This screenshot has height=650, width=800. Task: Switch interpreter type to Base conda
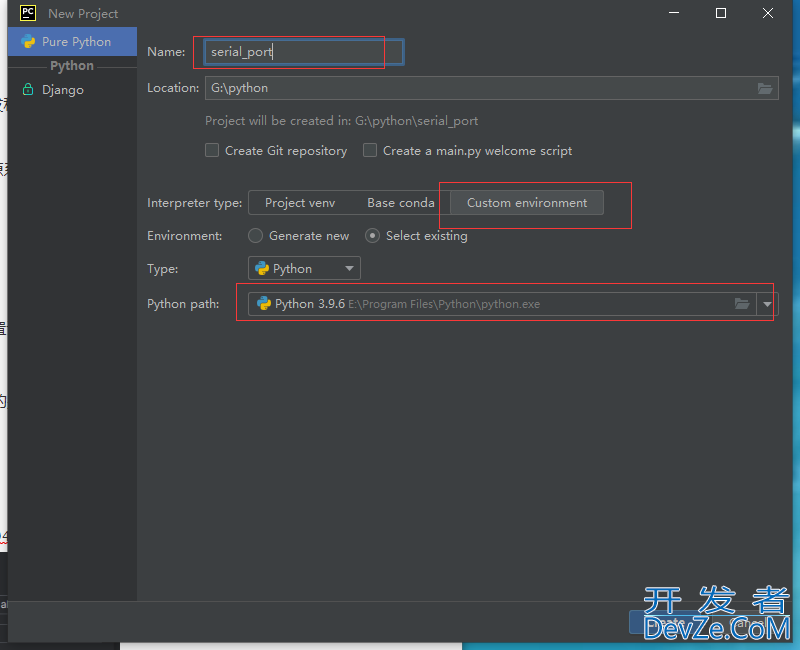click(x=401, y=203)
